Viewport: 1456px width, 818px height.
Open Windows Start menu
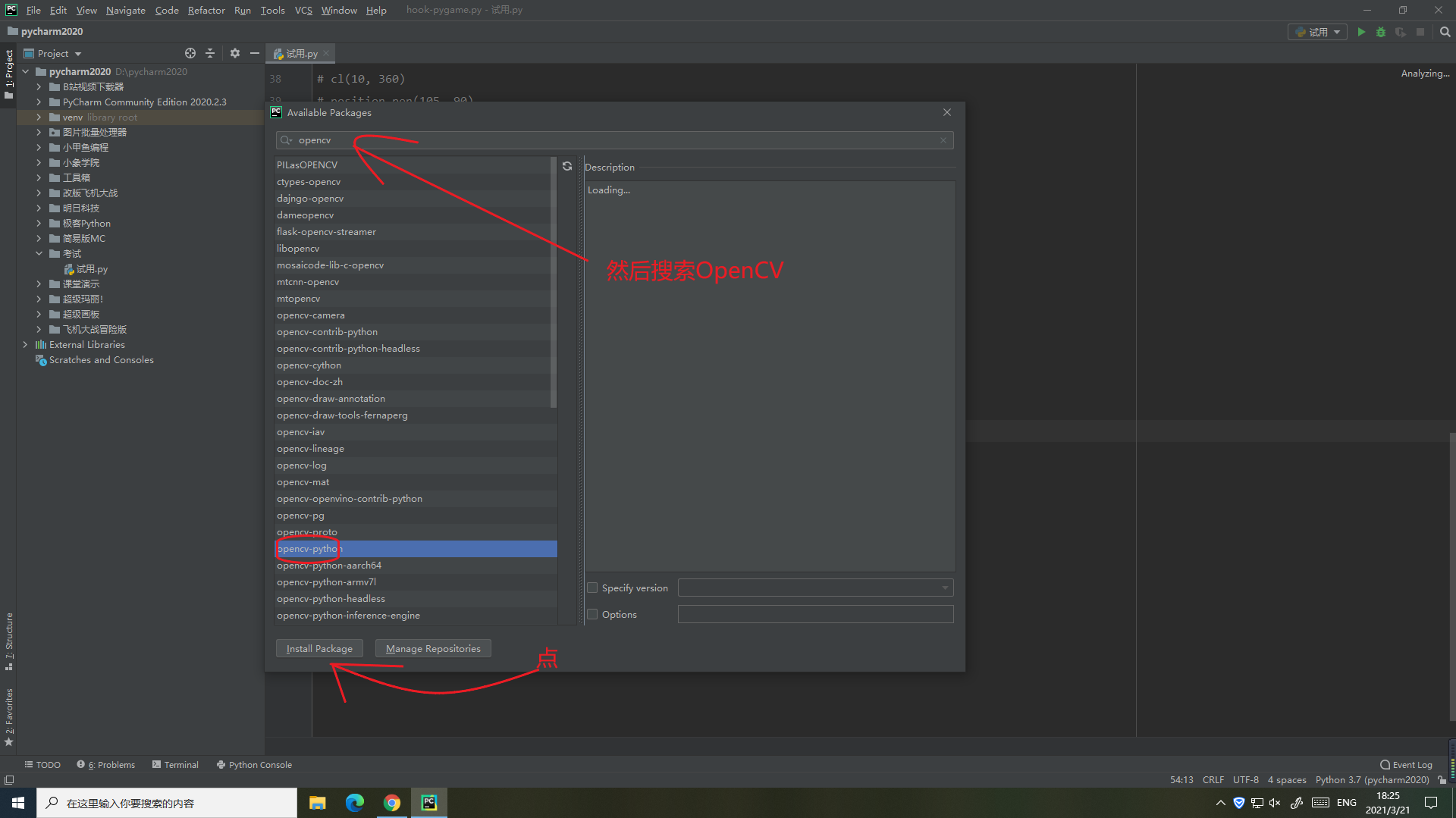pyautogui.click(x=18, y=803)
